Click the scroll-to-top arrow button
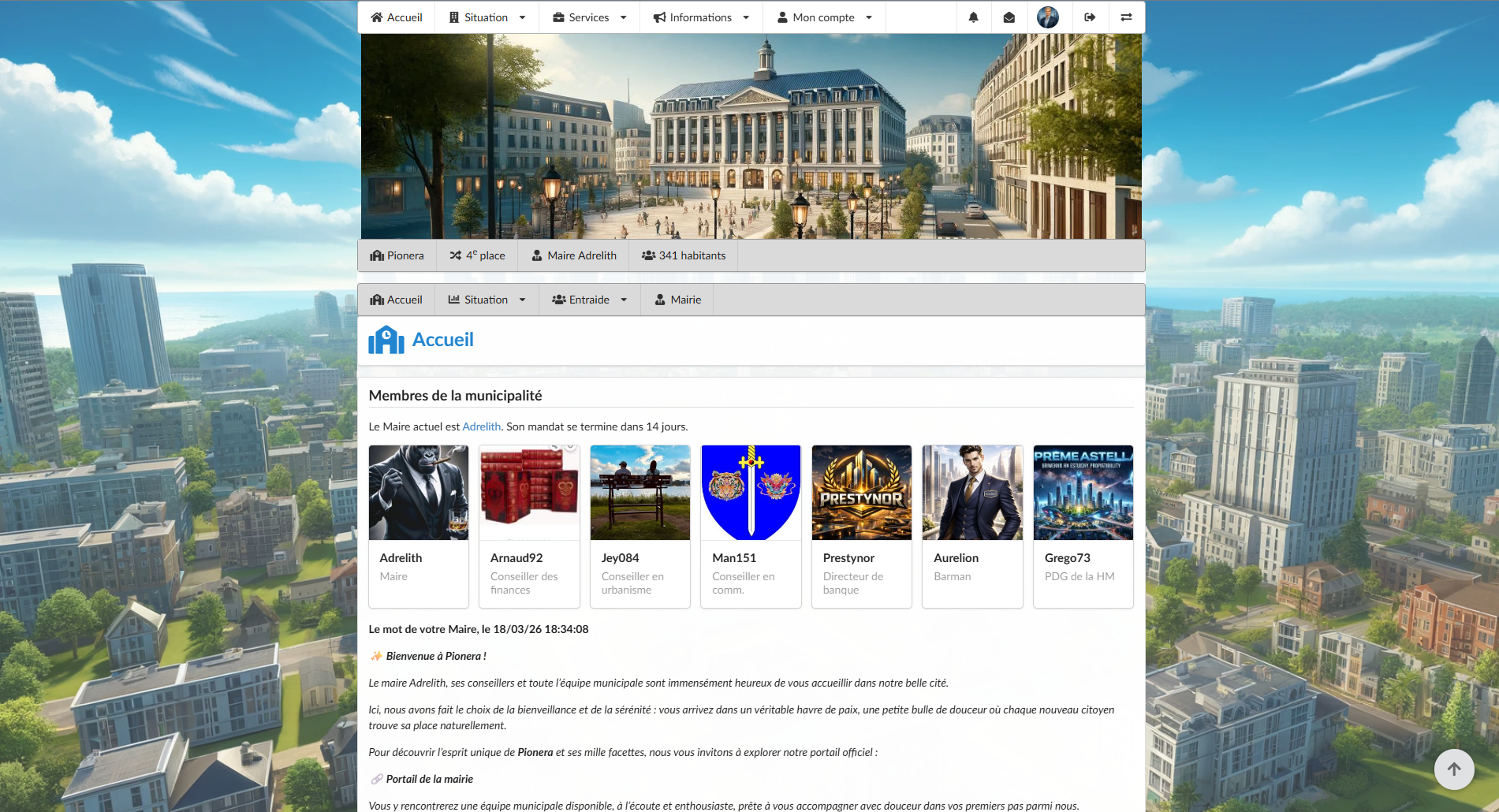 pyautogui.click(x=1453, y=769)
